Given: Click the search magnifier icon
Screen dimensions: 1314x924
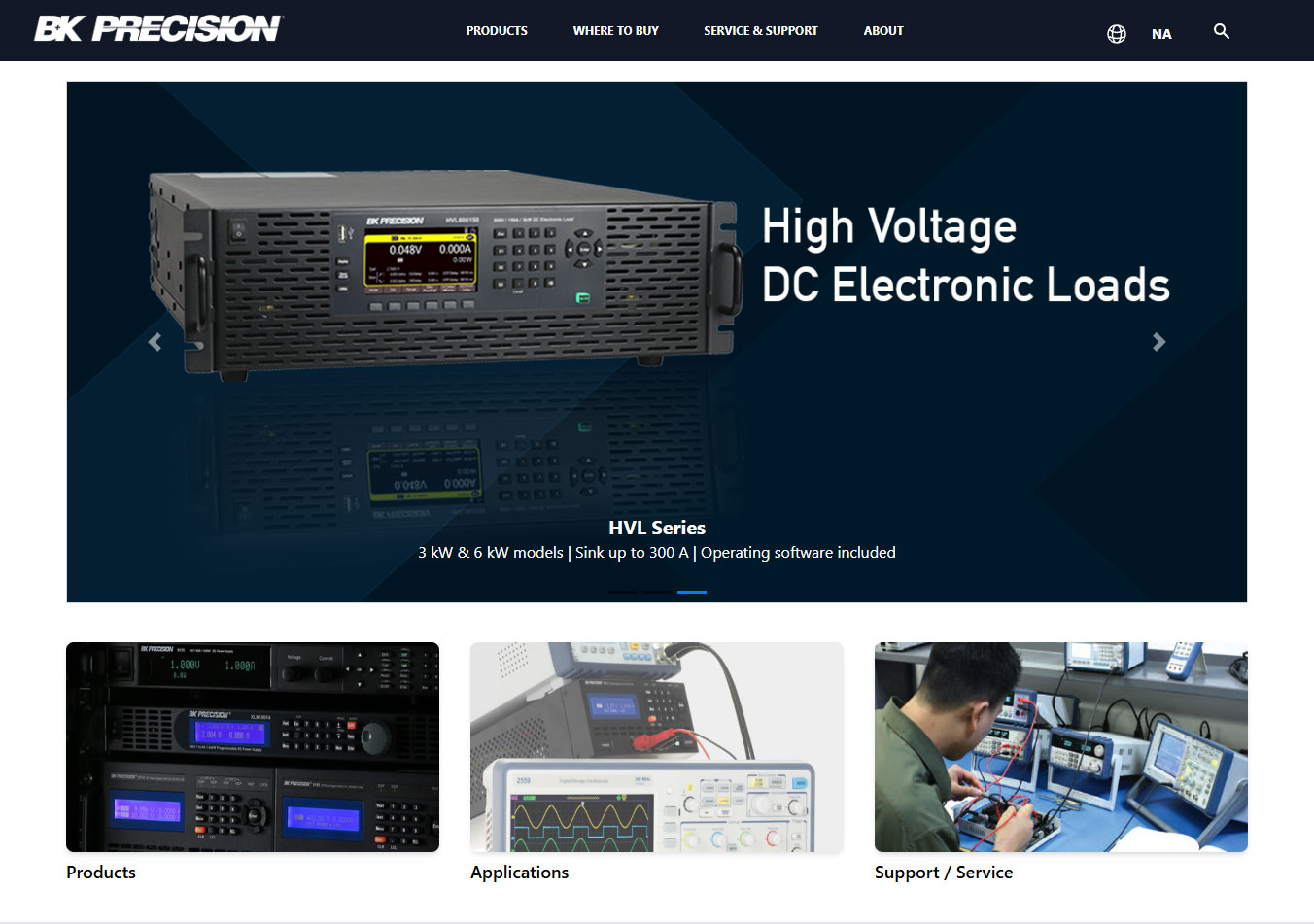Looking at the screenshot, I should pos(1222,31).
